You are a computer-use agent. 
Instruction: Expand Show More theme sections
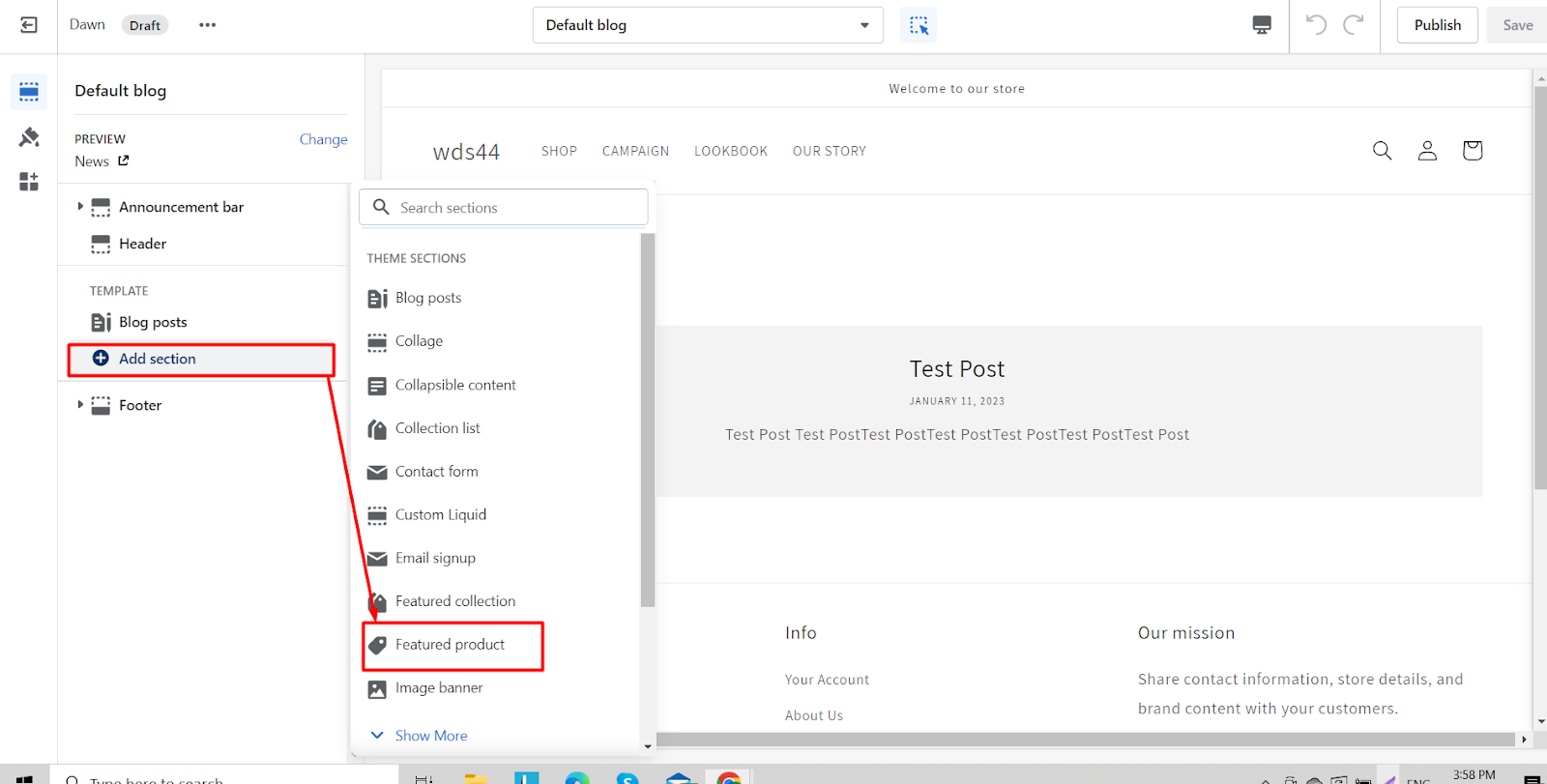point(430,736)
